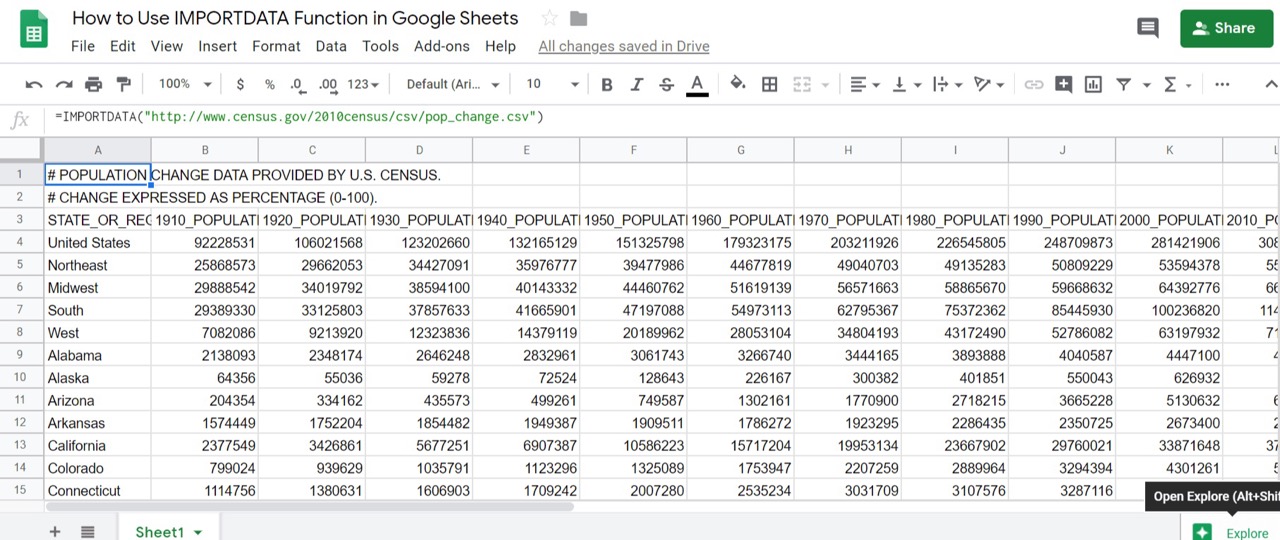Open the borders menu
Viewport: 1280px width, 540px height.
[x=770, y=85]
